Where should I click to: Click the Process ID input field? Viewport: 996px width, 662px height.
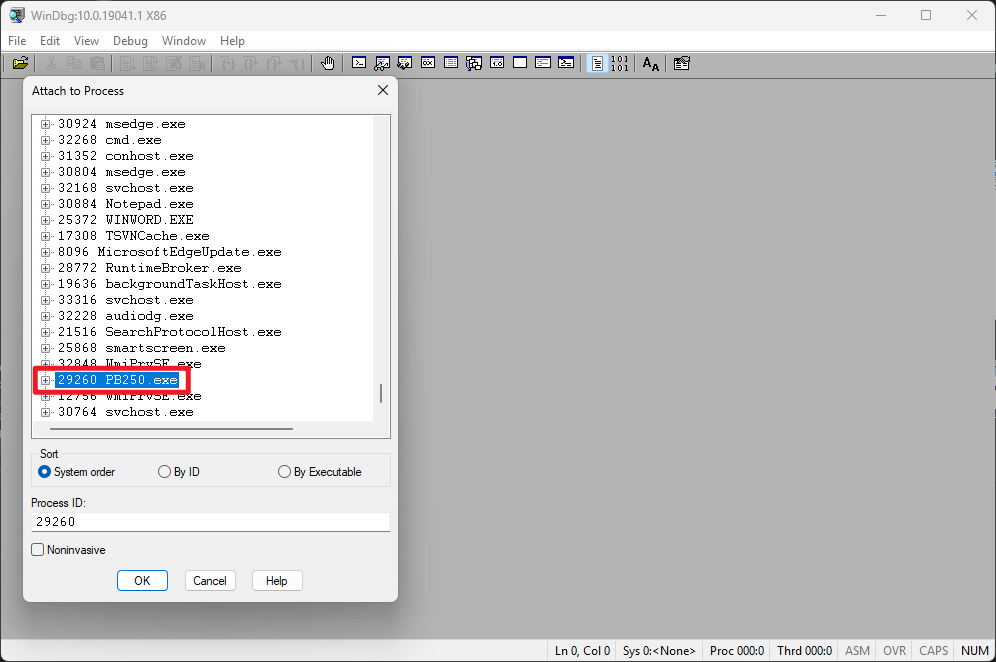click(210, 522)
